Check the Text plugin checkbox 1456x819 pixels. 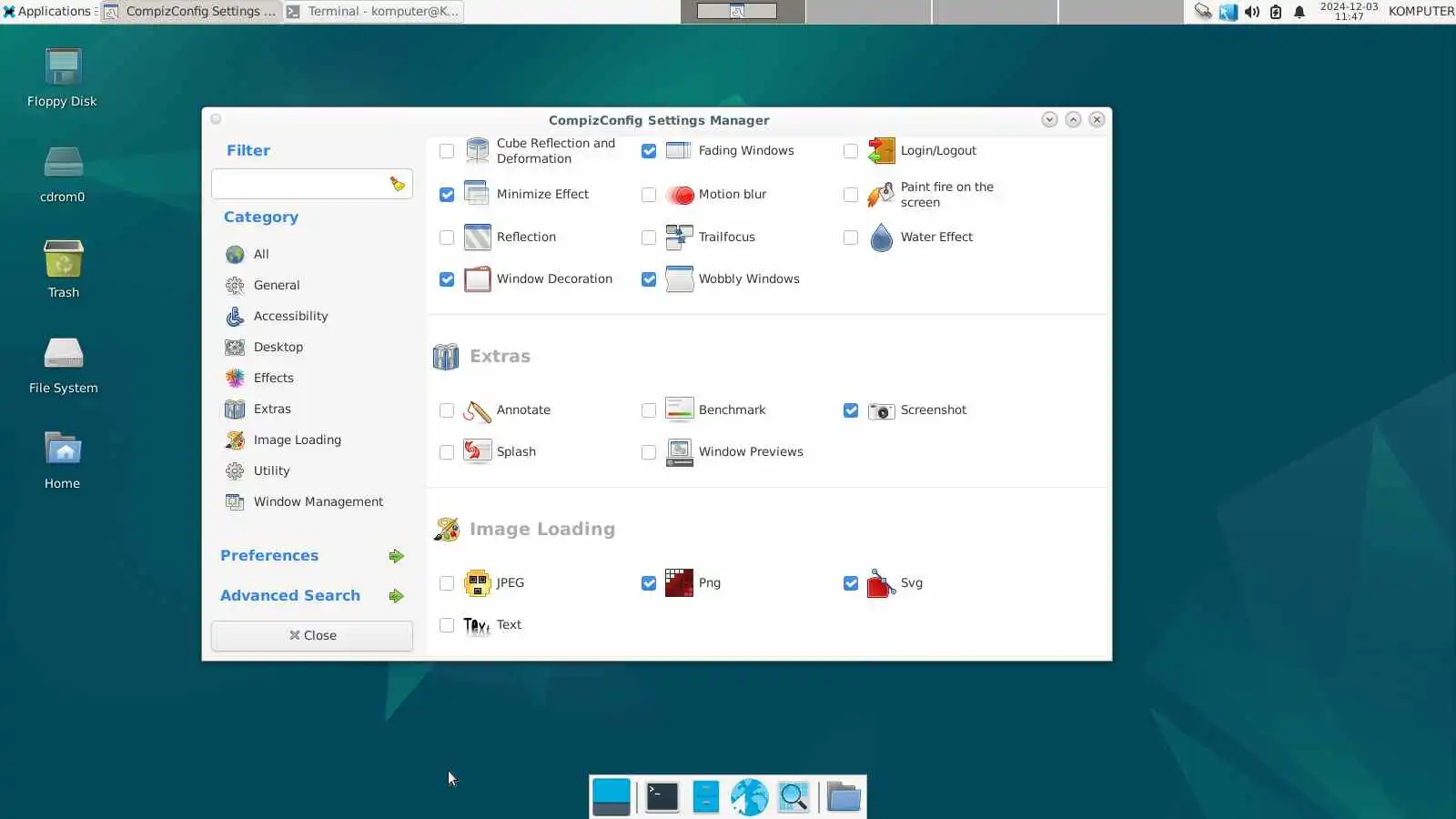447,625
